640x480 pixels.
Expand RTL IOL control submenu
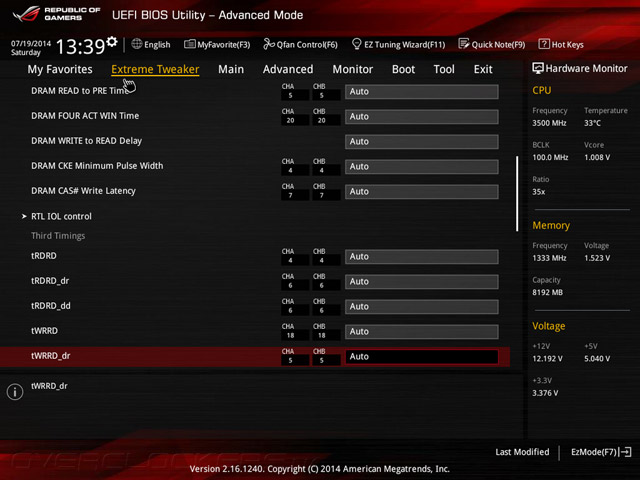coord(61,216)
